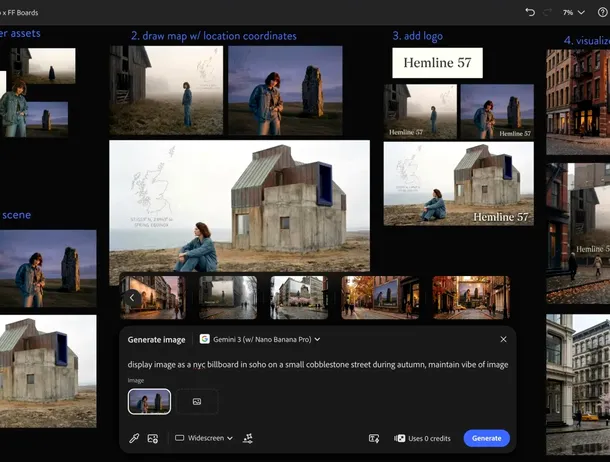This screenshot has width=610, height=462.
Task: Select the cherry blossom street billboard result
Action: click(299, 298)
